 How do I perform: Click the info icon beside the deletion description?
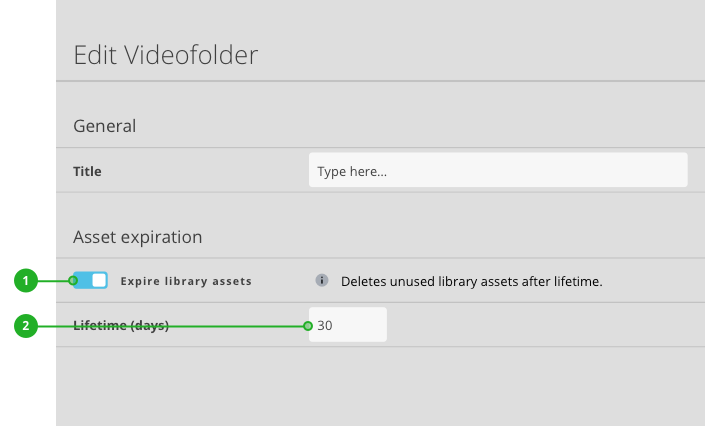click(322, 281)
